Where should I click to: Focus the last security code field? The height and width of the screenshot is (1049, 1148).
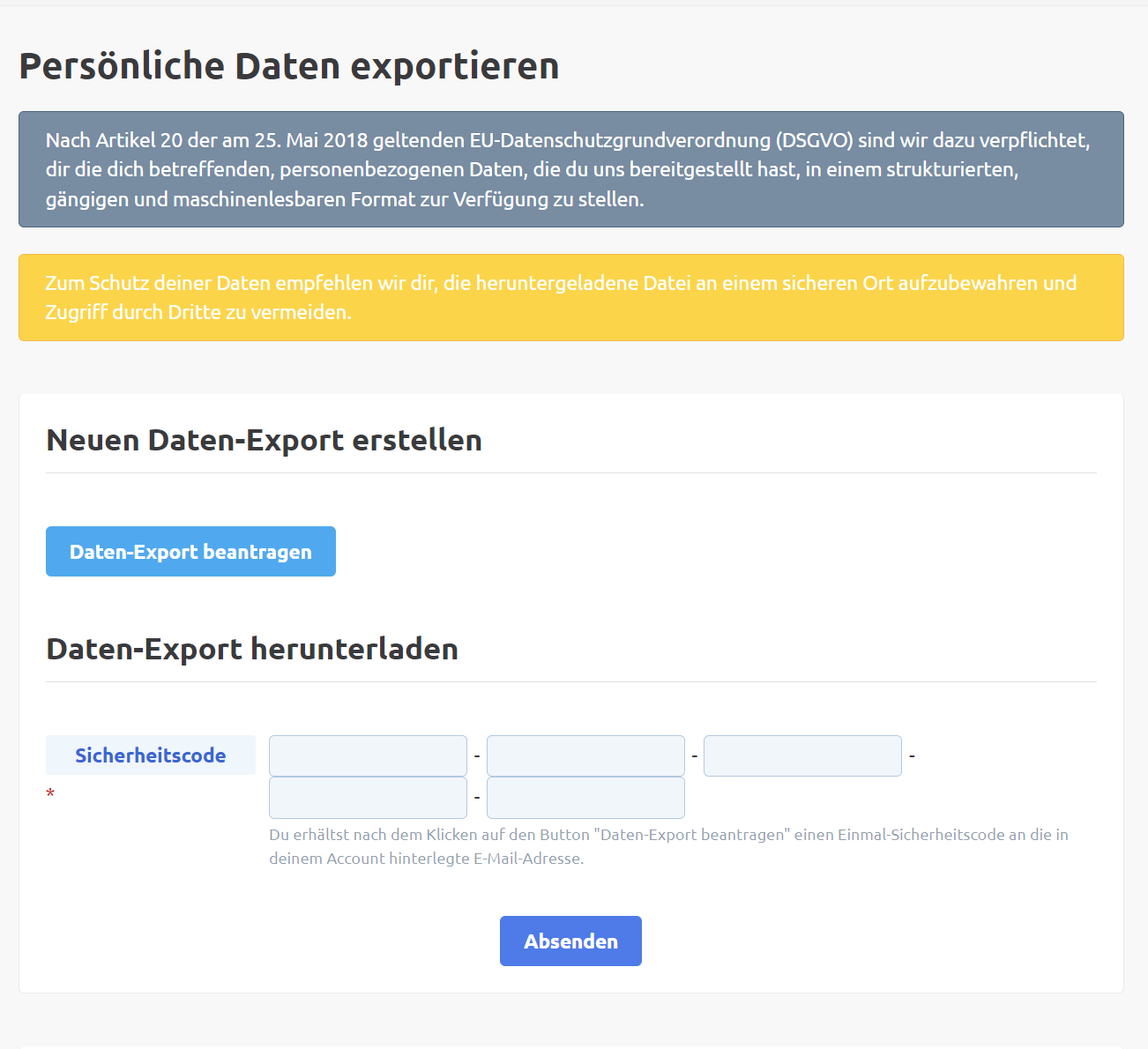coord(585,798)
